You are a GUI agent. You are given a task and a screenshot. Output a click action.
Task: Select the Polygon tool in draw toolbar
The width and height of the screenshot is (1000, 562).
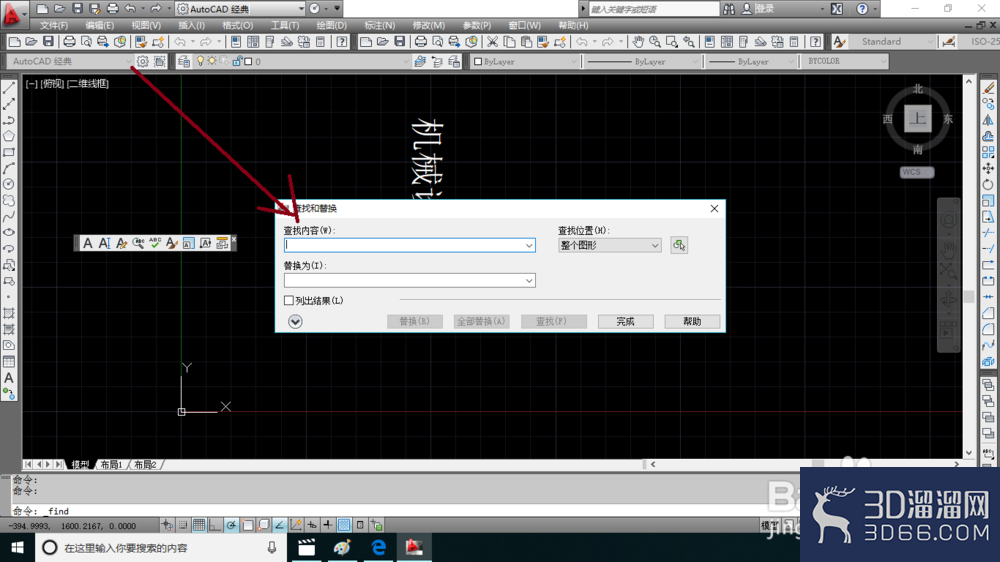pyautogui.click(x=9, y=136)
